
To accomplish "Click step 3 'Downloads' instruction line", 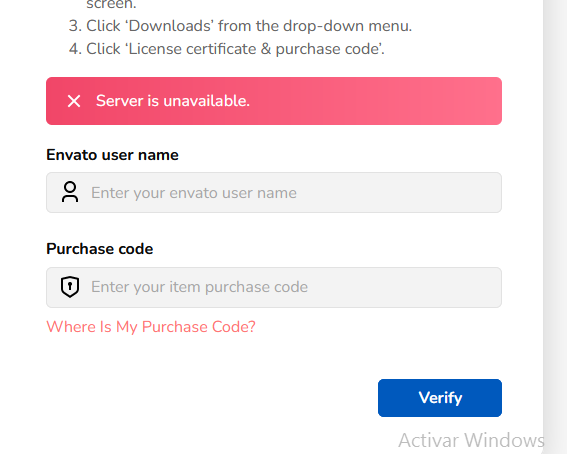I will 240,26.
